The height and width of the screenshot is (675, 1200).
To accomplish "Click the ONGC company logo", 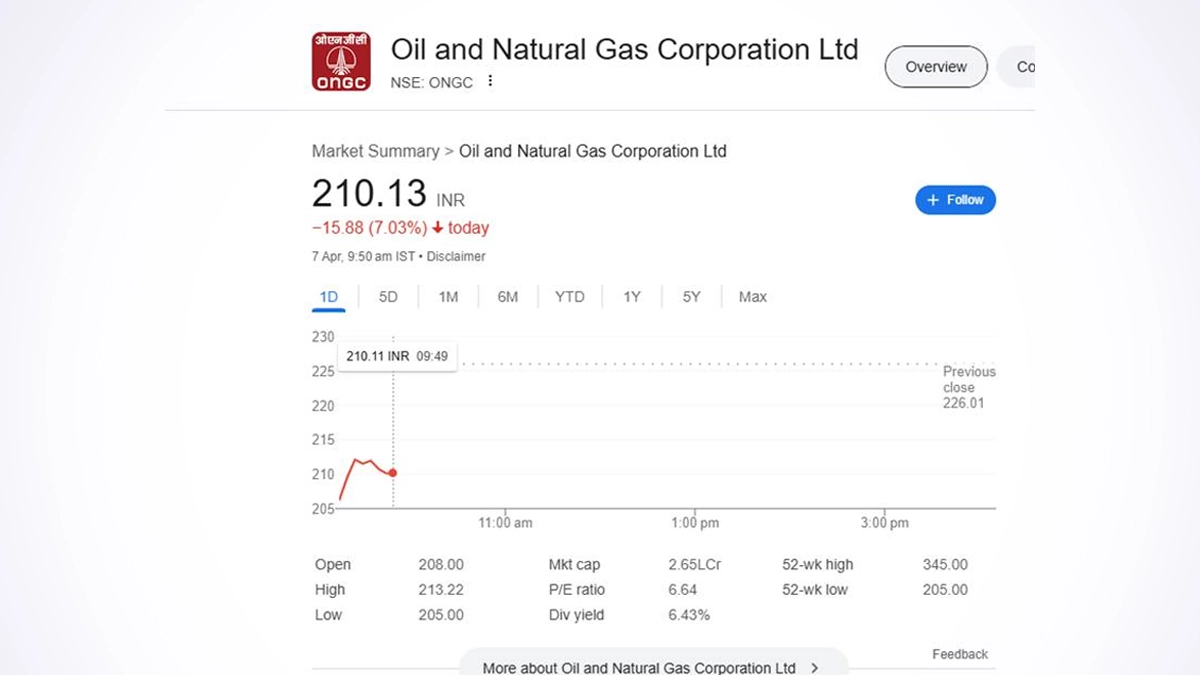I will tap(341, 62).
